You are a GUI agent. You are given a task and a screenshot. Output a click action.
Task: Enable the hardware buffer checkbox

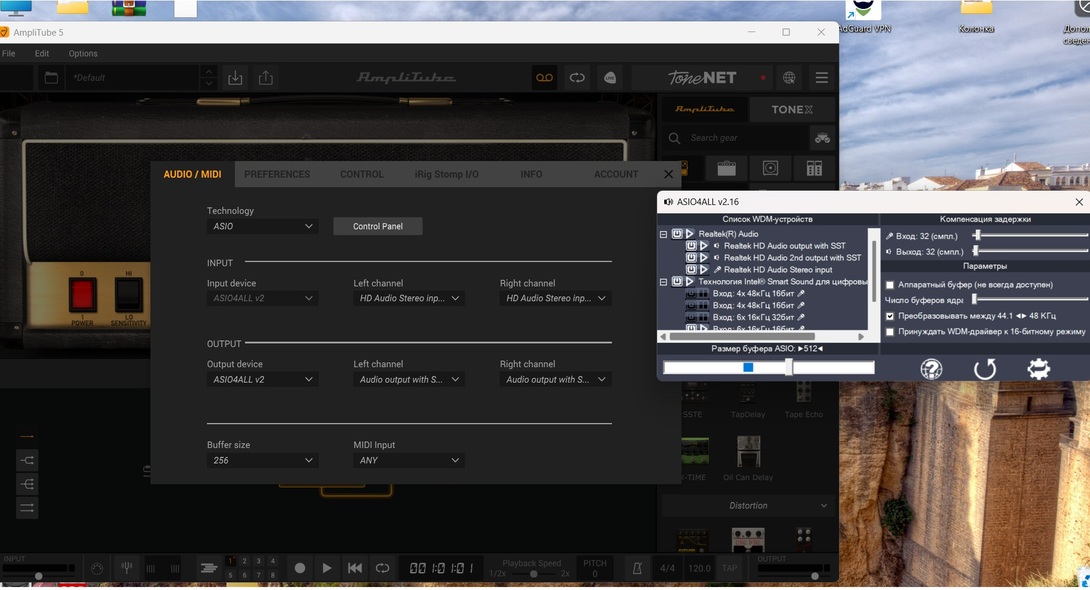coord(890,285)
